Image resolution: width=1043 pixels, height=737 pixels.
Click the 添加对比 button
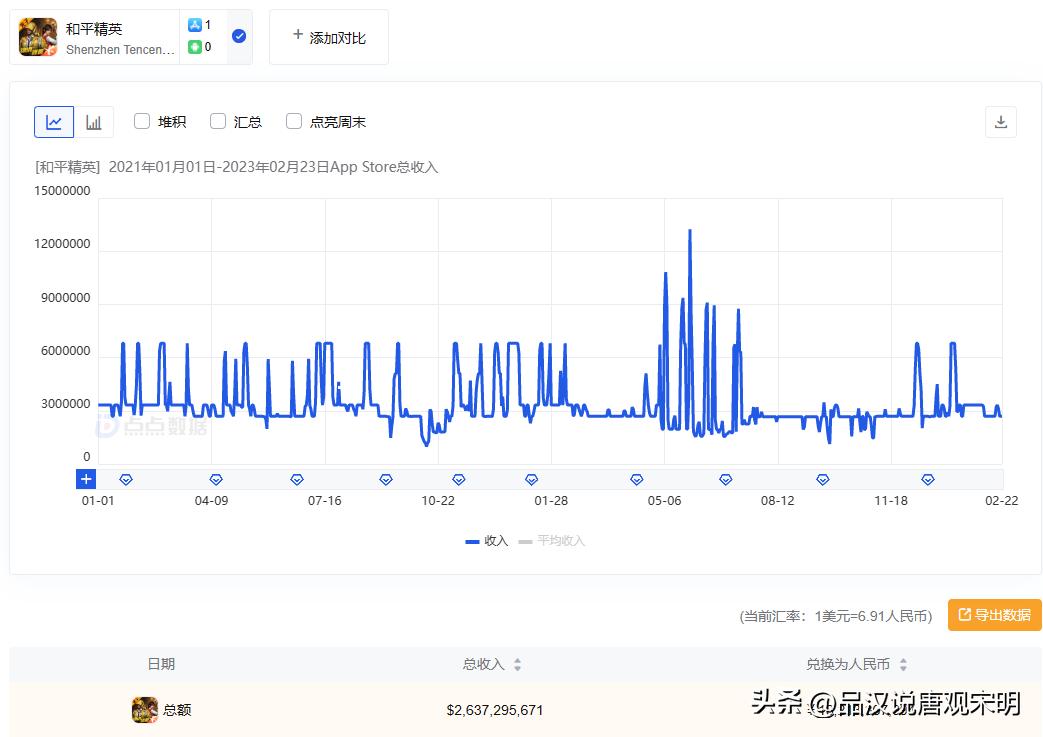329,36
